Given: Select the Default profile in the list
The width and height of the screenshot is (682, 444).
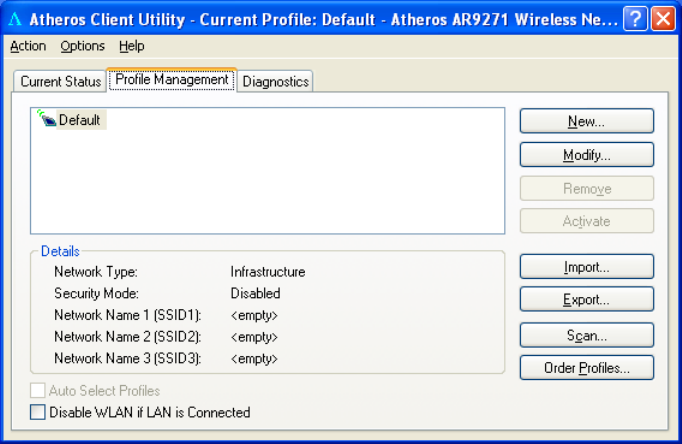Looking at the screenshot, I should (x=79, y=120).
